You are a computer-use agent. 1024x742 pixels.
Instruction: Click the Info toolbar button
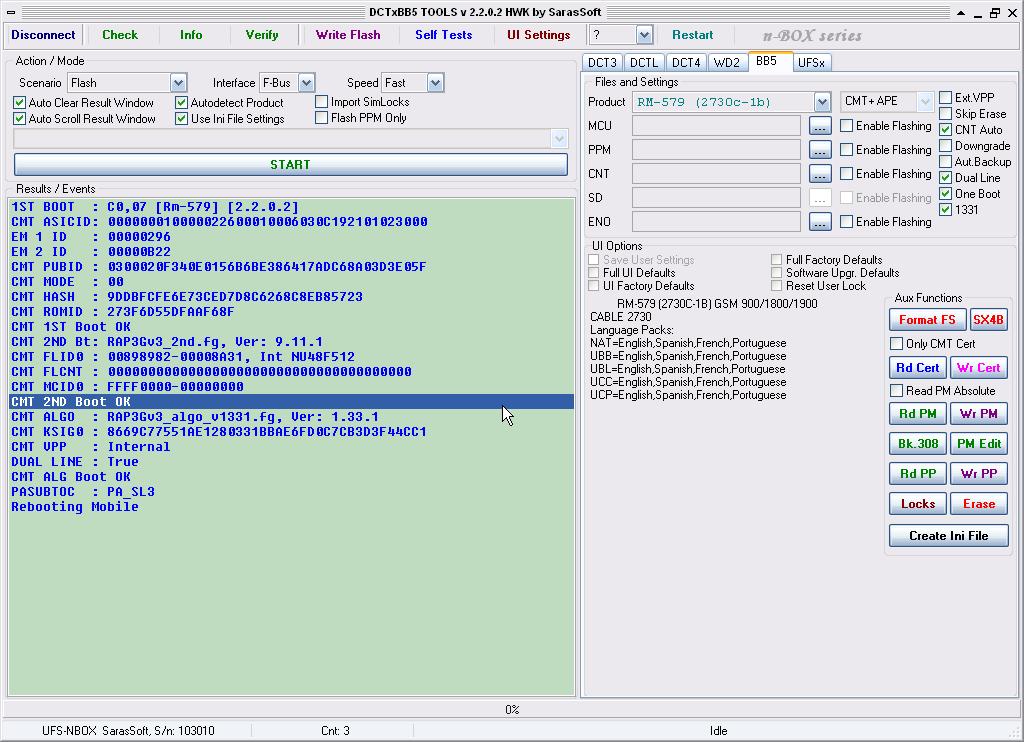tap(191, 35)
